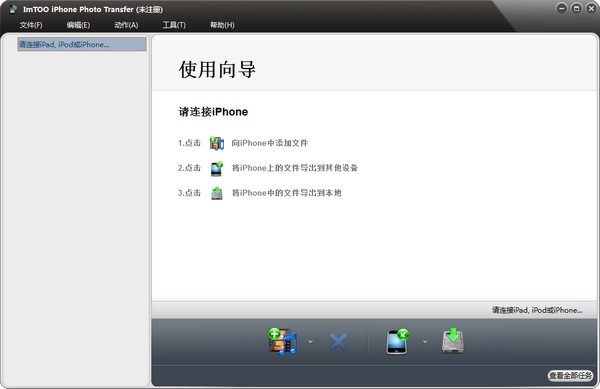Click the add files to iPhone toolbar icon
600x389 pixels.
coord(282,341)
